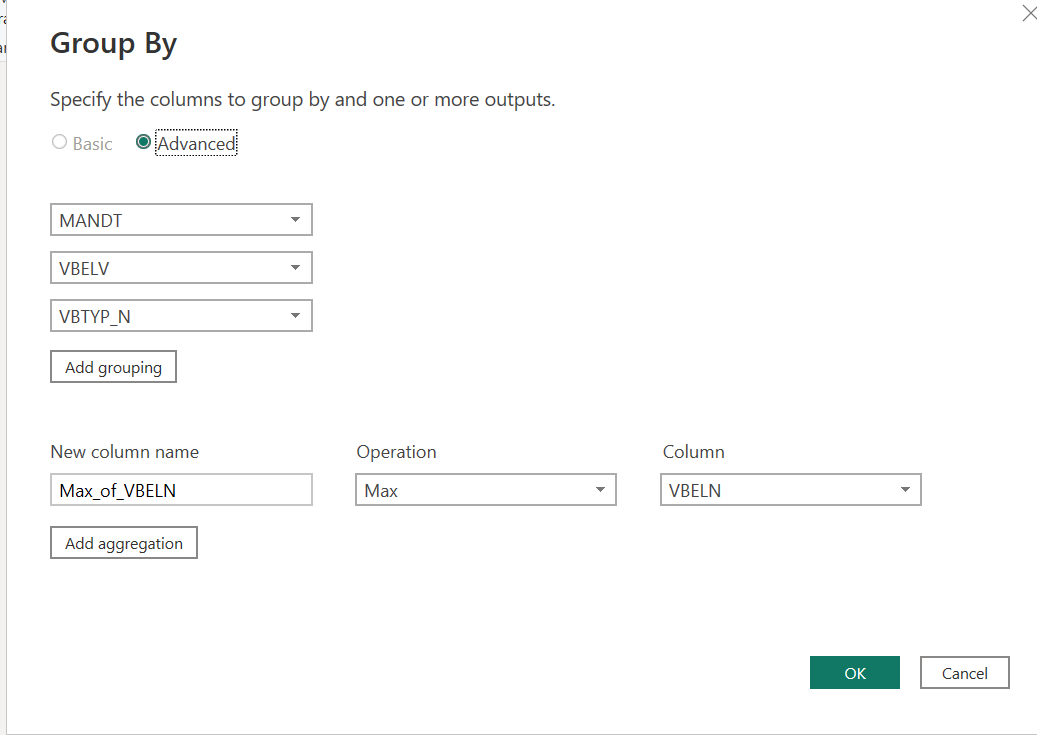
Task: Close the Group By dialog
Action: coord(1029,13)
